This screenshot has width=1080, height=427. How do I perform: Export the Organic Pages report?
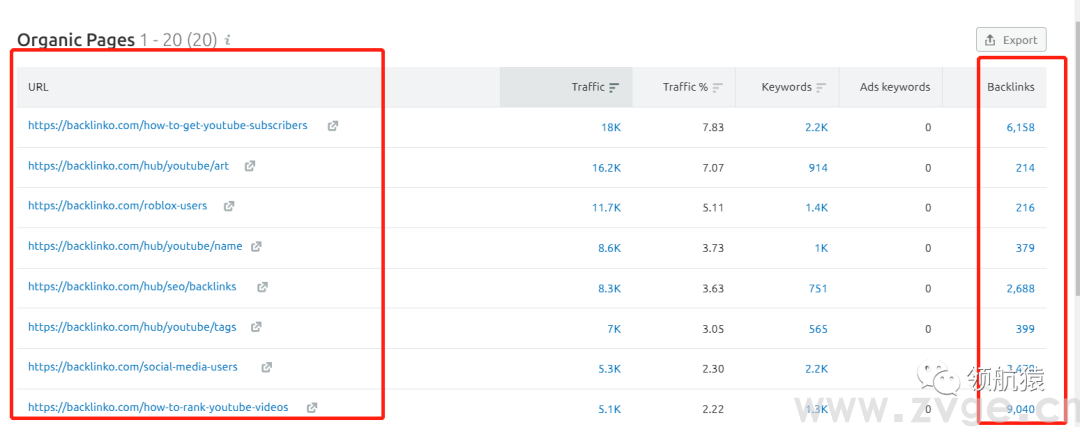1010,40
